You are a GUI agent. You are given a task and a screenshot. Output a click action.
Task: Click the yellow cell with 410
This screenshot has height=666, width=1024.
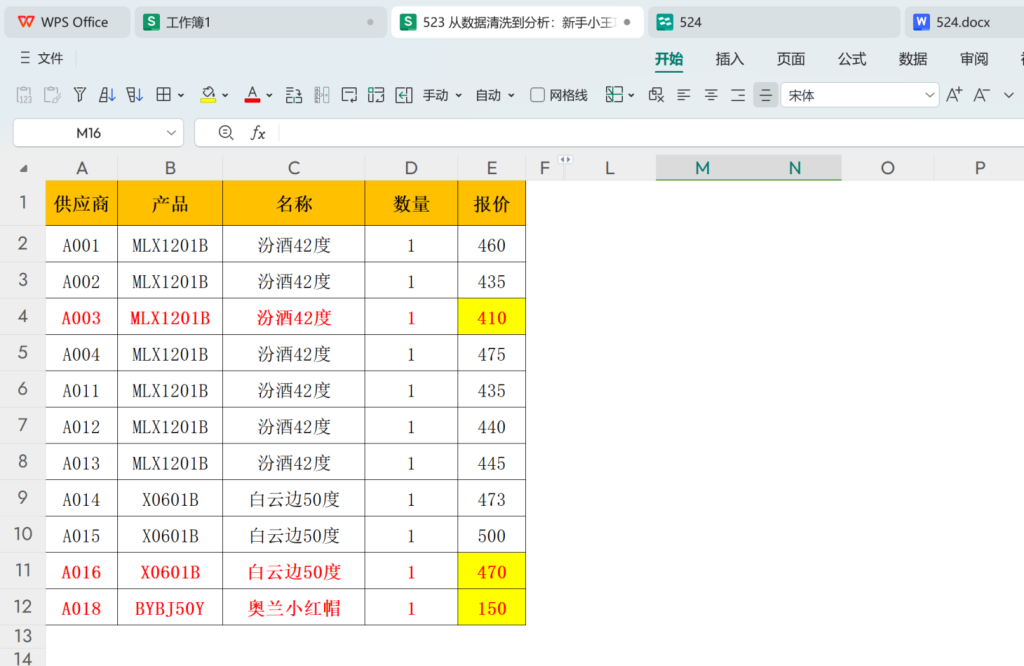(x=492, y=317)
